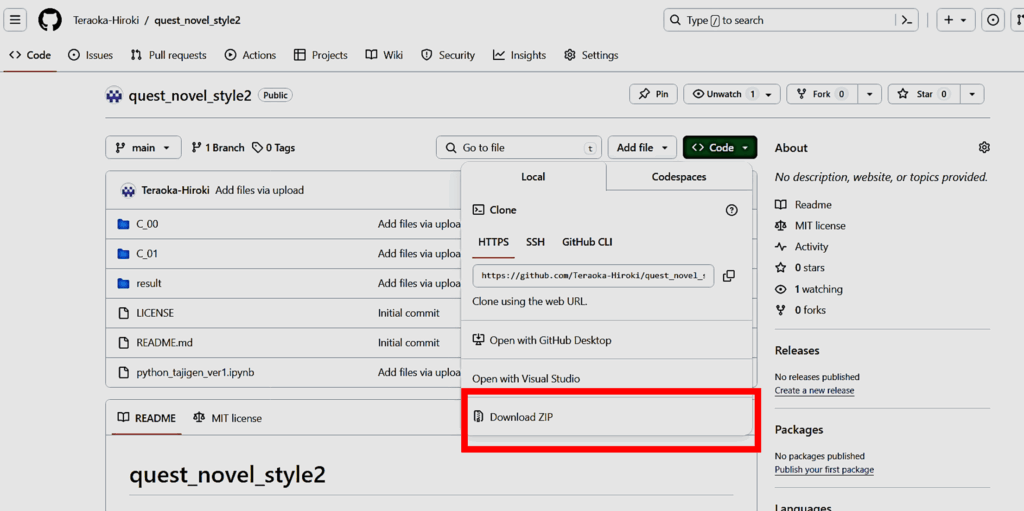The height and width of the screenshot is (511, 1024).
Task: Click the Go to file search field
Action: [518, 148]
